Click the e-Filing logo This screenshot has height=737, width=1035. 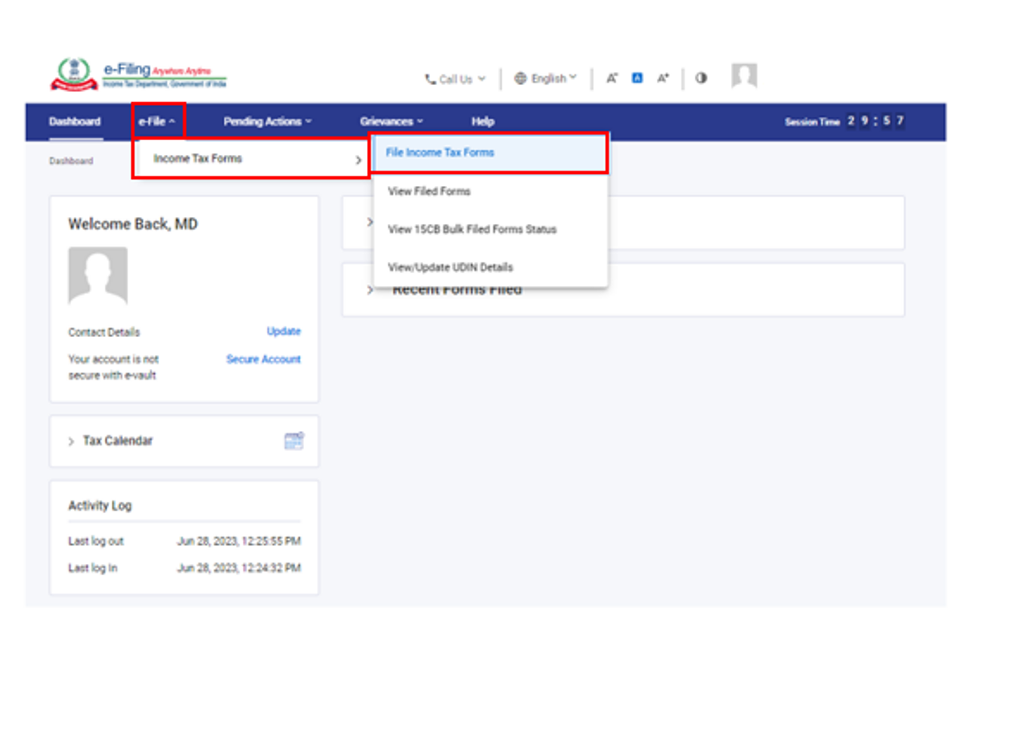tap(140, 72)
